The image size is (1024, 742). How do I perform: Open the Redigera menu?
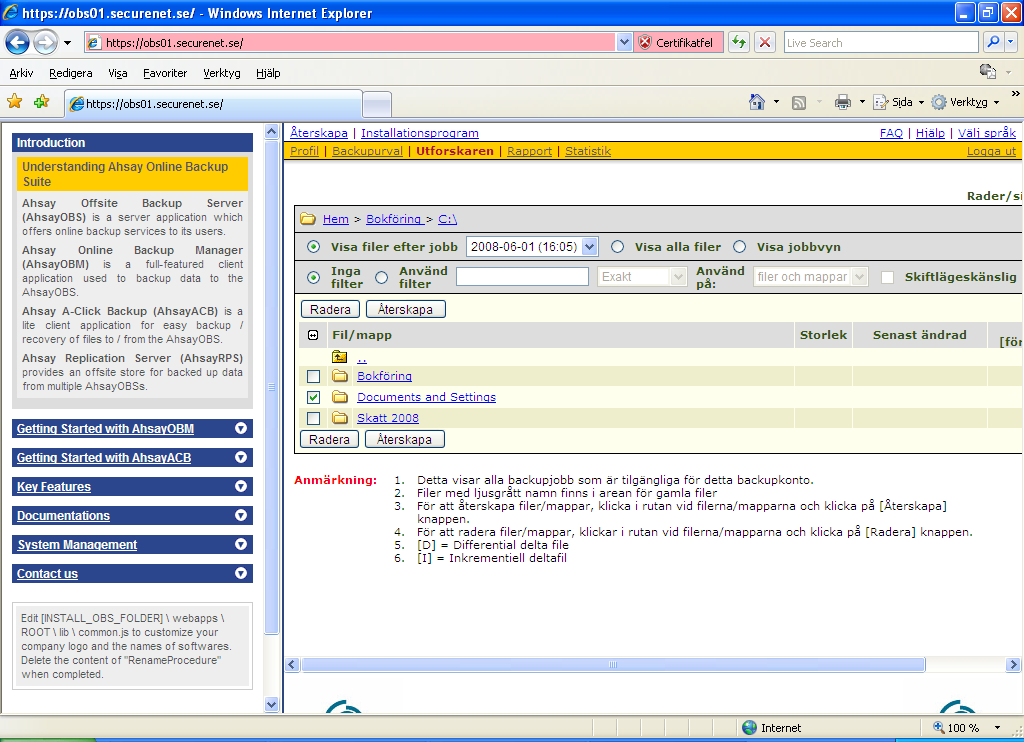(71, 73)
